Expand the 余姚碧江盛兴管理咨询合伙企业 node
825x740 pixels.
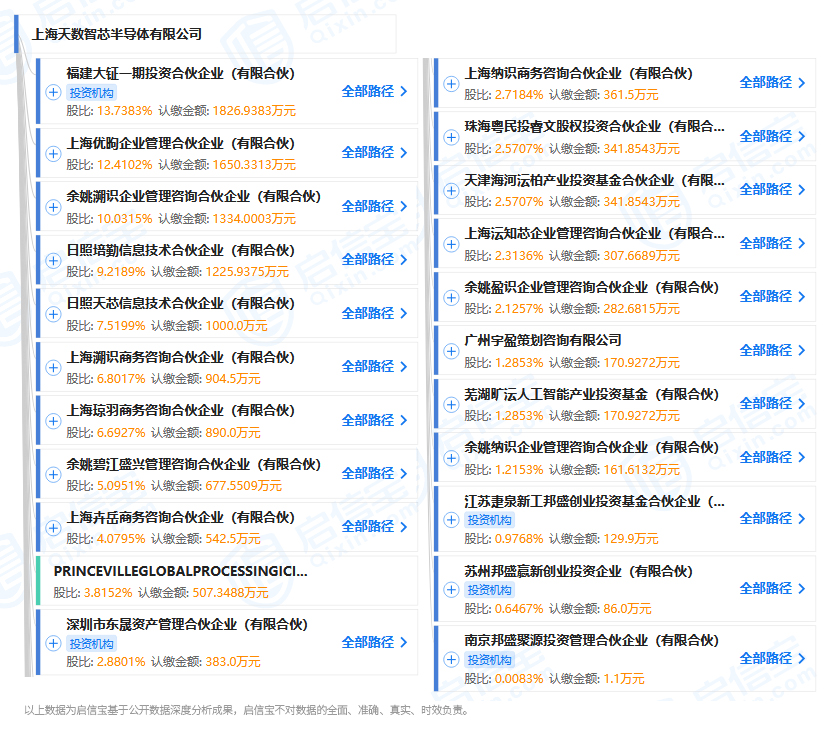pyautogui.click(x=53, y=474)
